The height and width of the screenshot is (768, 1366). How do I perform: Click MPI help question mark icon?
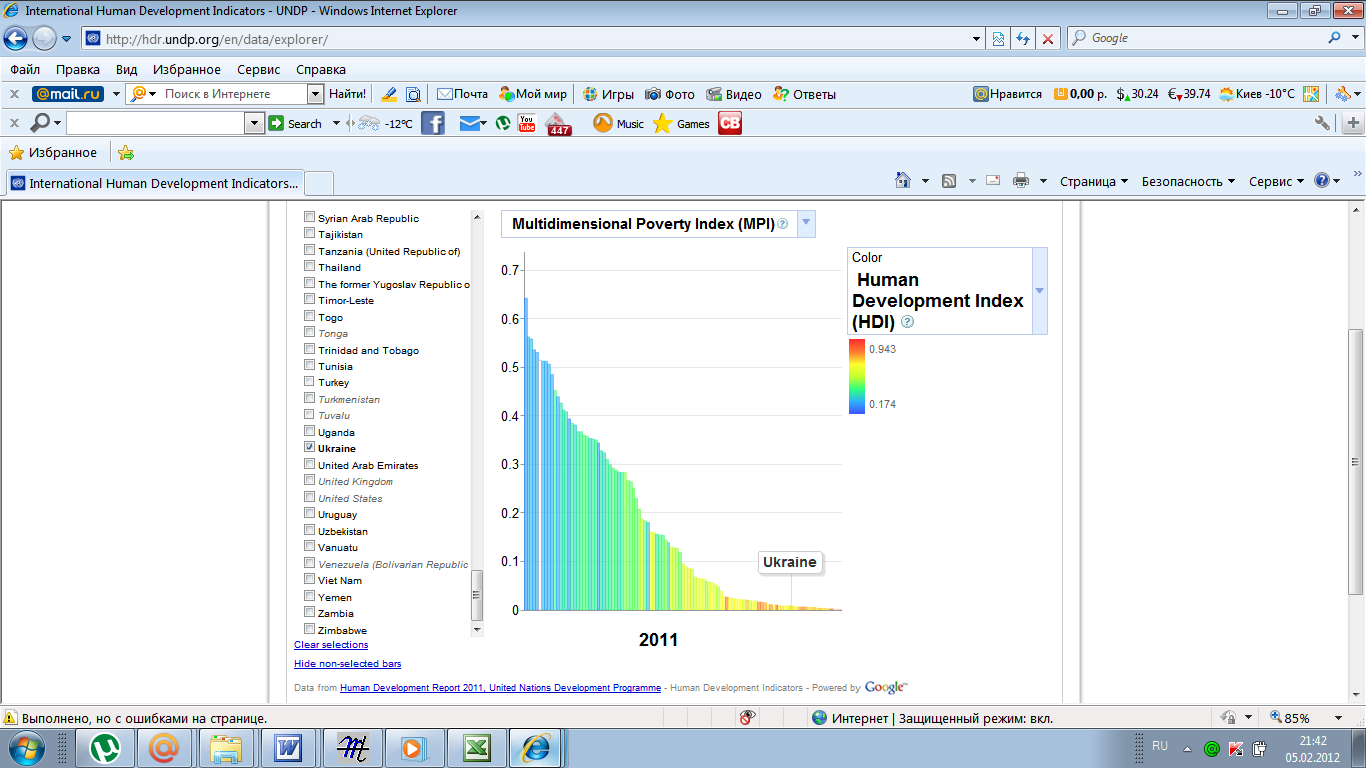[783, 224]
